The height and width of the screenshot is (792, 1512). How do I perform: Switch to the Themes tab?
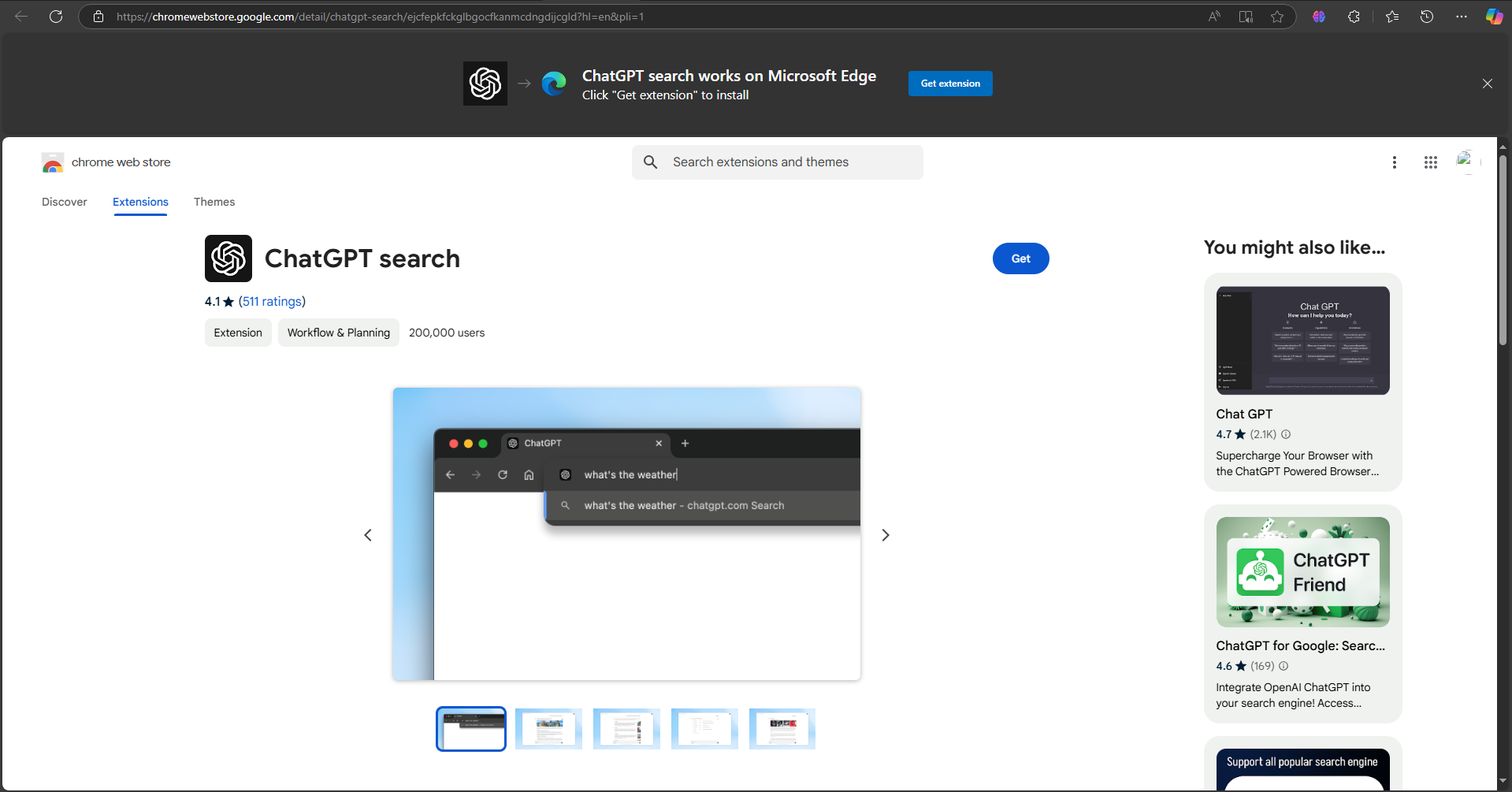click(x=214, y=202)
